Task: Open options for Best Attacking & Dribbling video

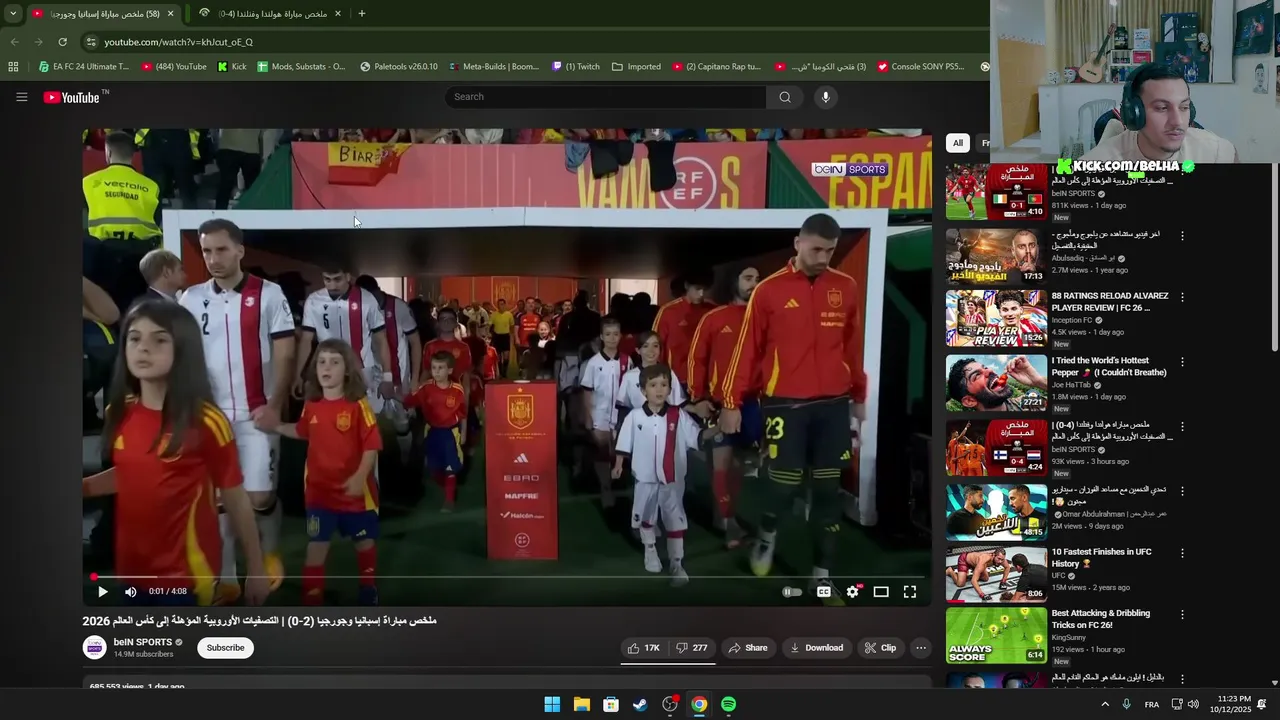Action: click(x=1182, y=615)
